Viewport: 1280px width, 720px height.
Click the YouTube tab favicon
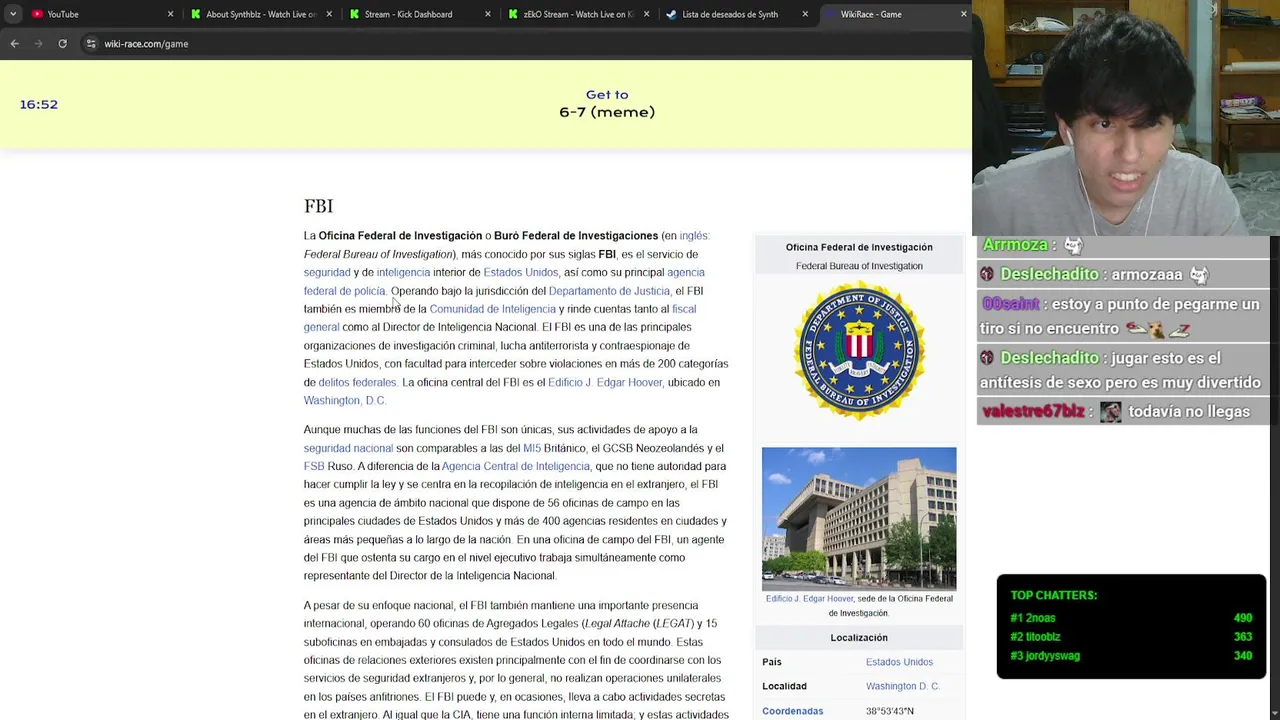[x=37, y=14]
